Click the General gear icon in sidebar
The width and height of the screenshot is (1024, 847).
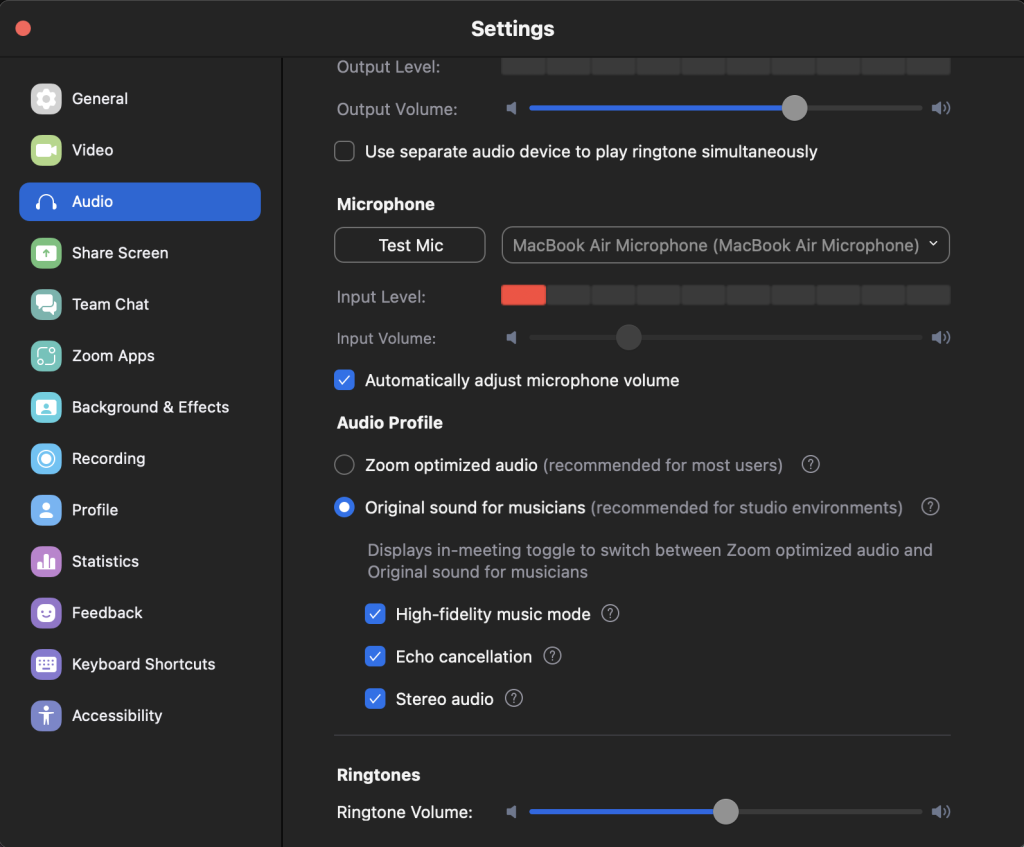46,99
